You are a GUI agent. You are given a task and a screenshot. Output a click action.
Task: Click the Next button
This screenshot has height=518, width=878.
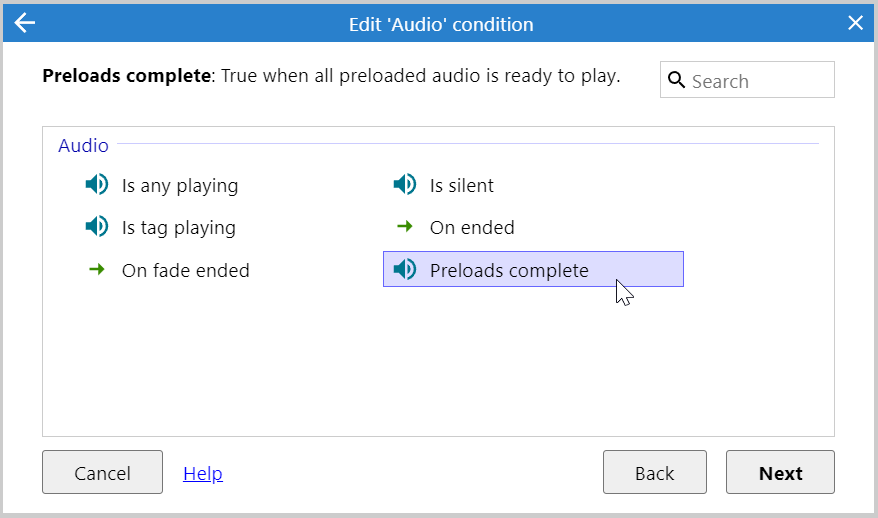click(x=780, y=472)
